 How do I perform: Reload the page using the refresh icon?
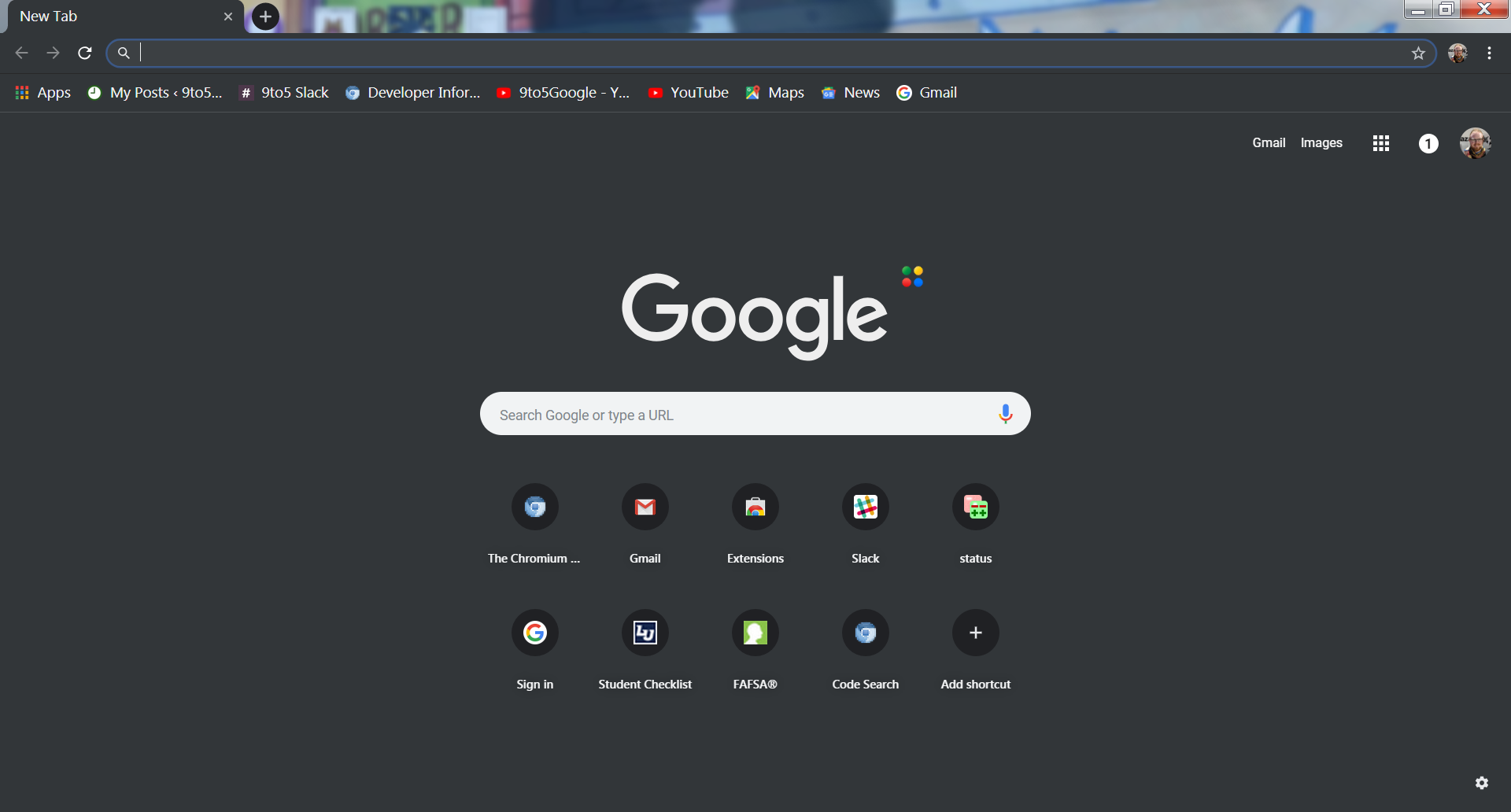tap(85, 54)
